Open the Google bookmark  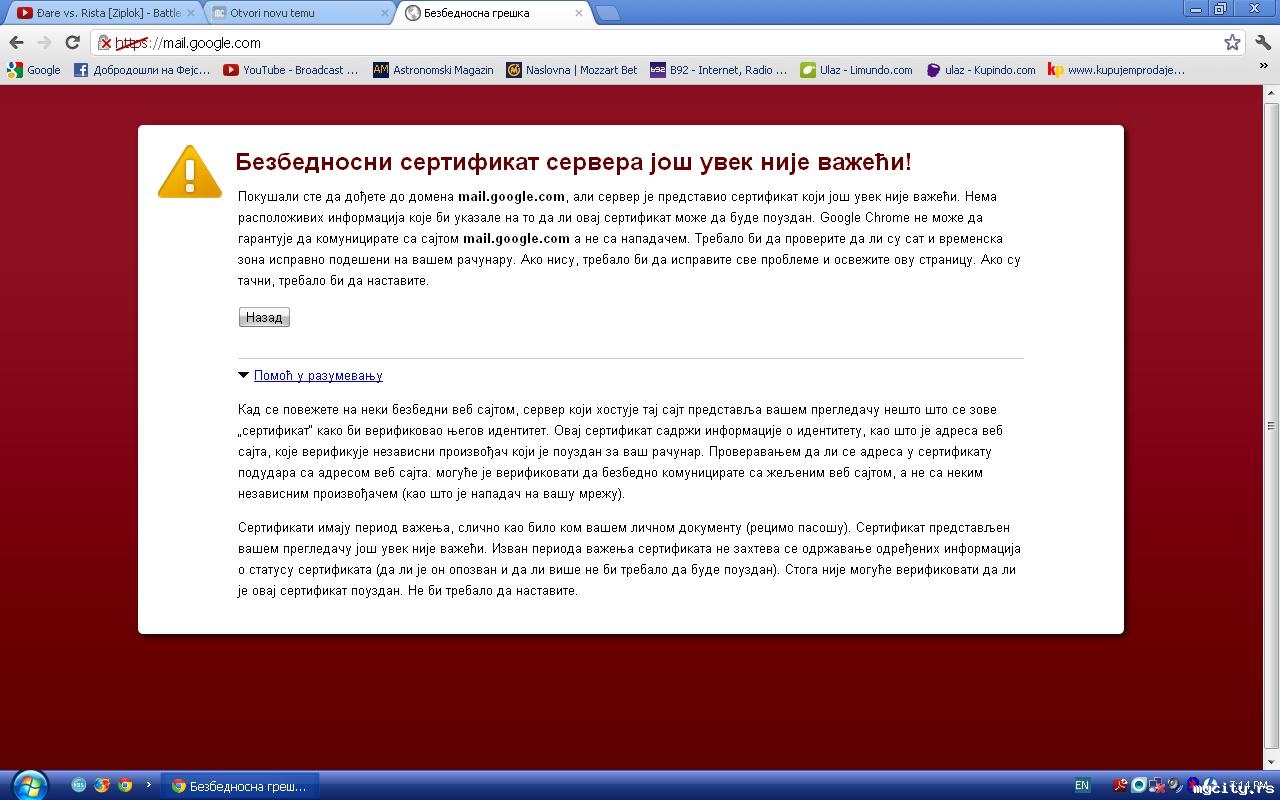tap(34, 70)
